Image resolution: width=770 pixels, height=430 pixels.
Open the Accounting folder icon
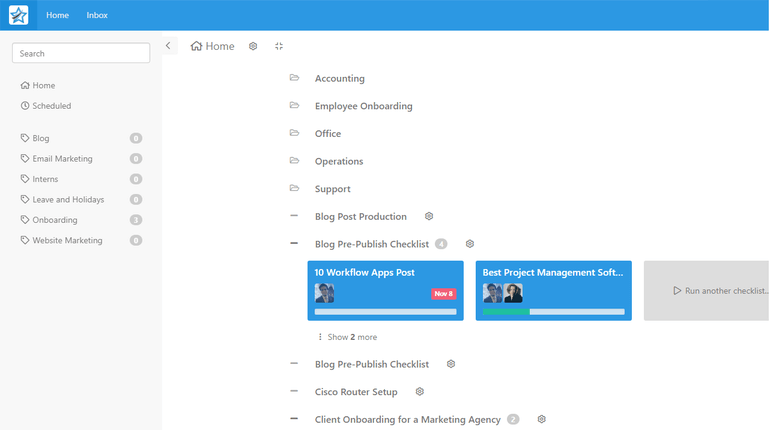(294, 78)
